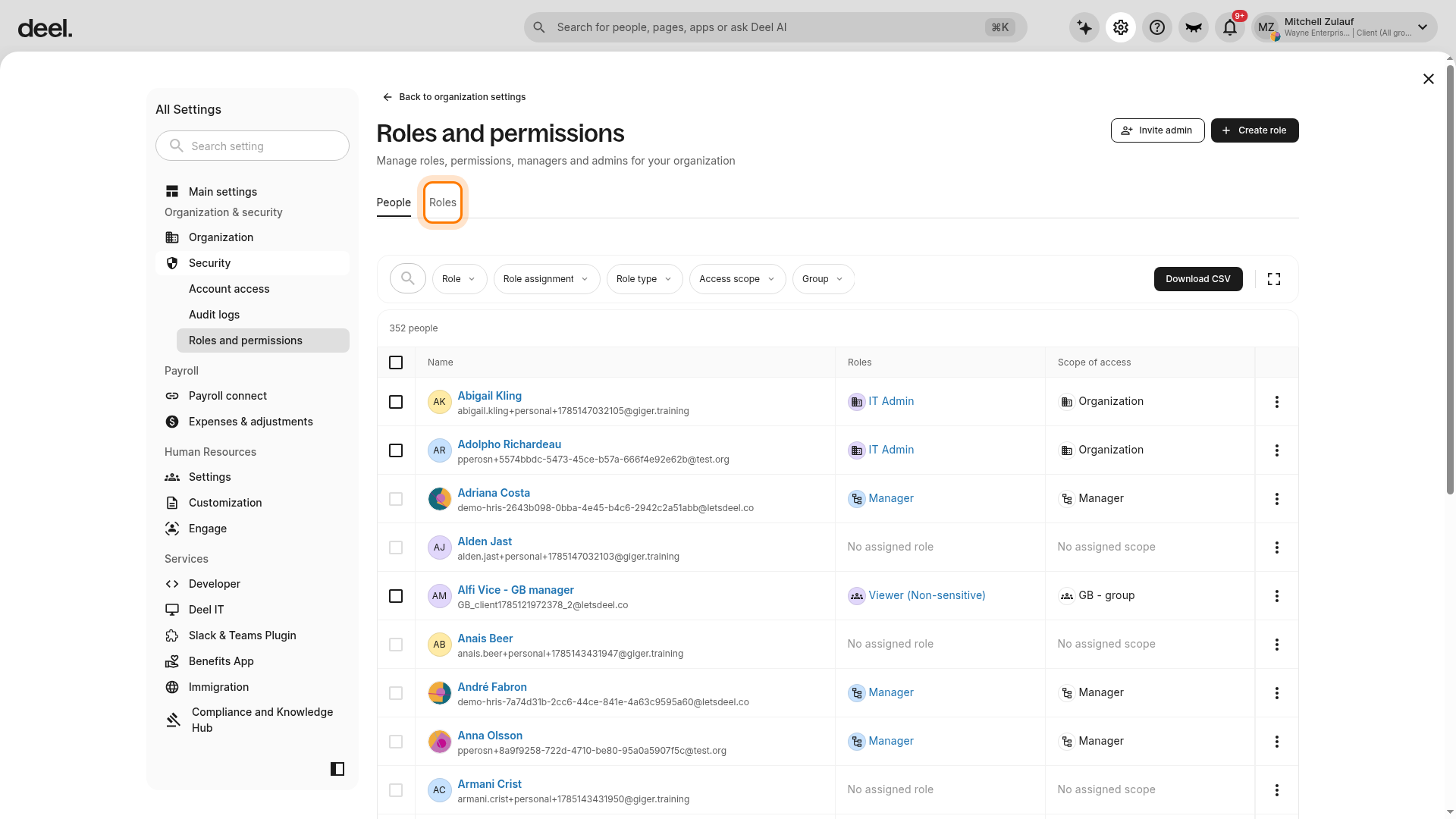The image size is (1456, 819).
Task: Open Deel AI sparkle icon
Action: [1084, 27]
